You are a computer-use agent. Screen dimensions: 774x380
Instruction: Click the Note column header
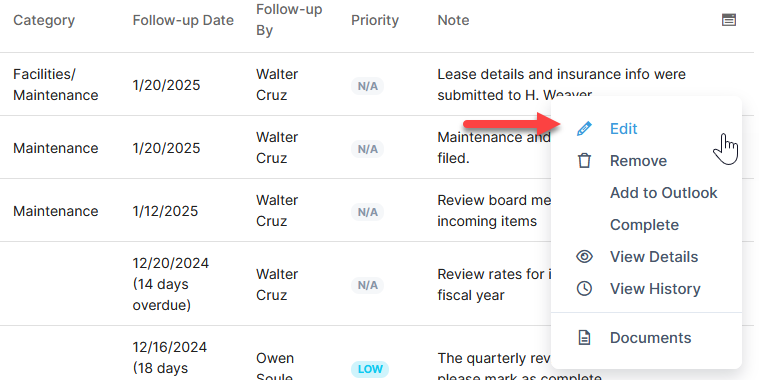click(453, 20)
